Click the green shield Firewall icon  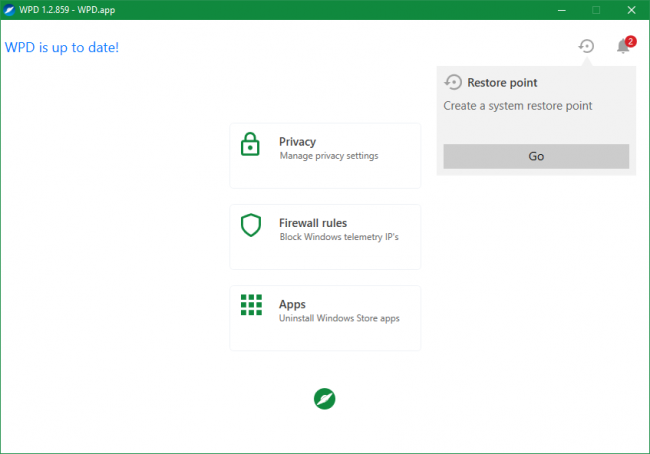(251, 225)
